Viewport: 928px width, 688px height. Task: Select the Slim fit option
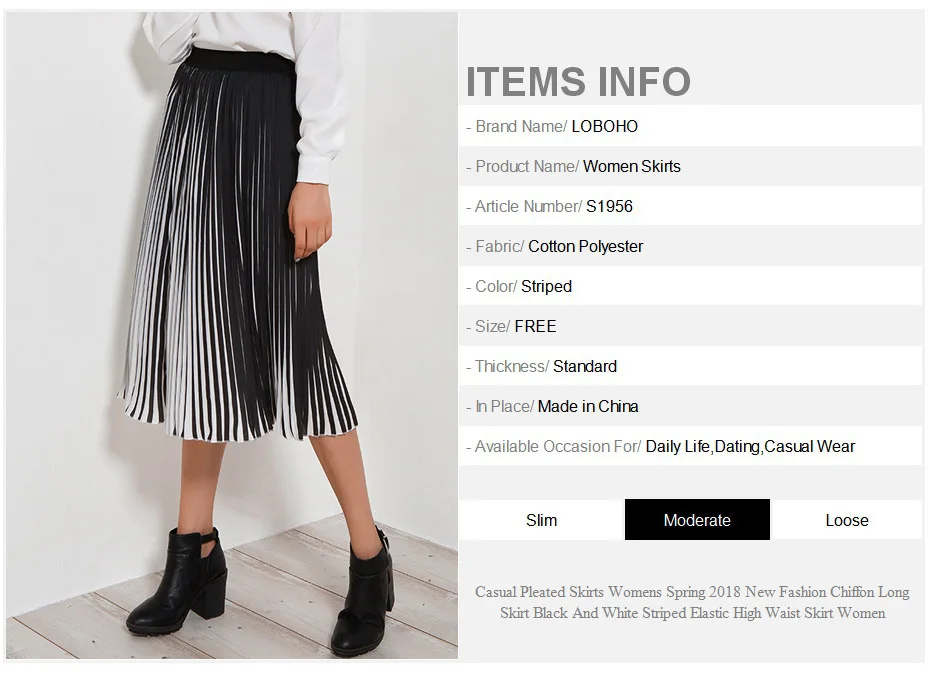click(542, 520)
